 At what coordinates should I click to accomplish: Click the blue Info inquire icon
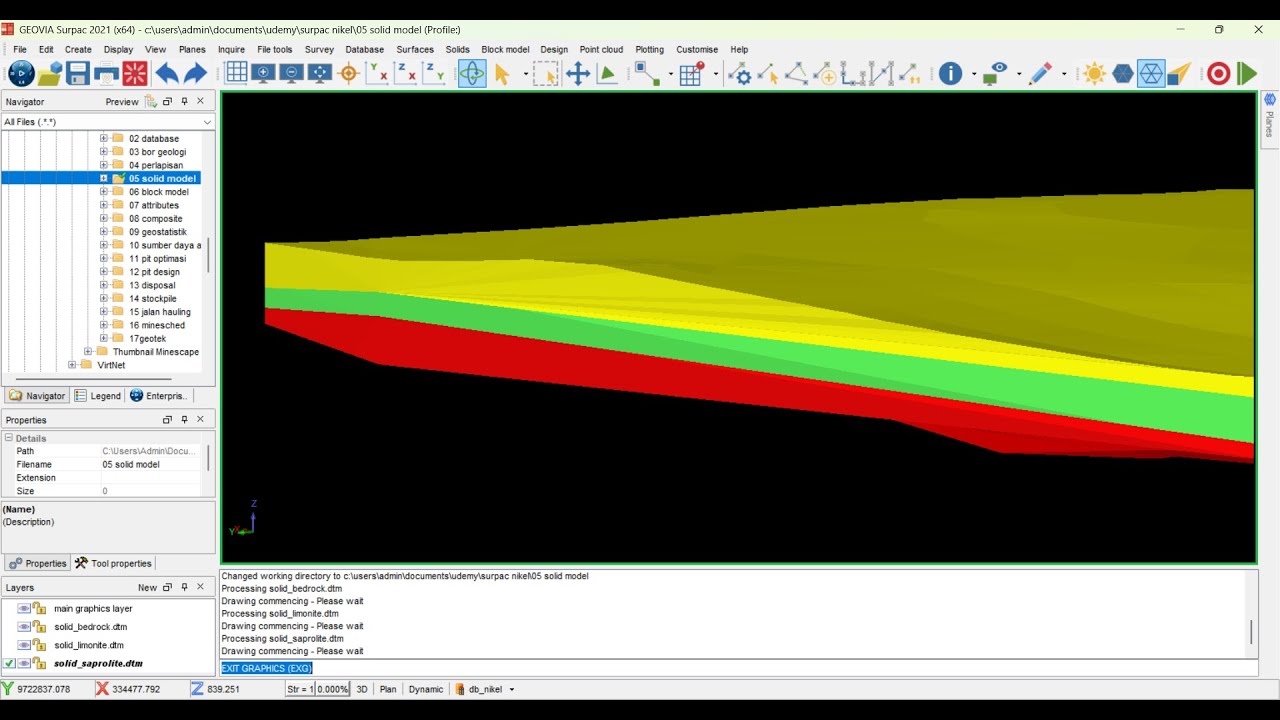pos(950,73)
